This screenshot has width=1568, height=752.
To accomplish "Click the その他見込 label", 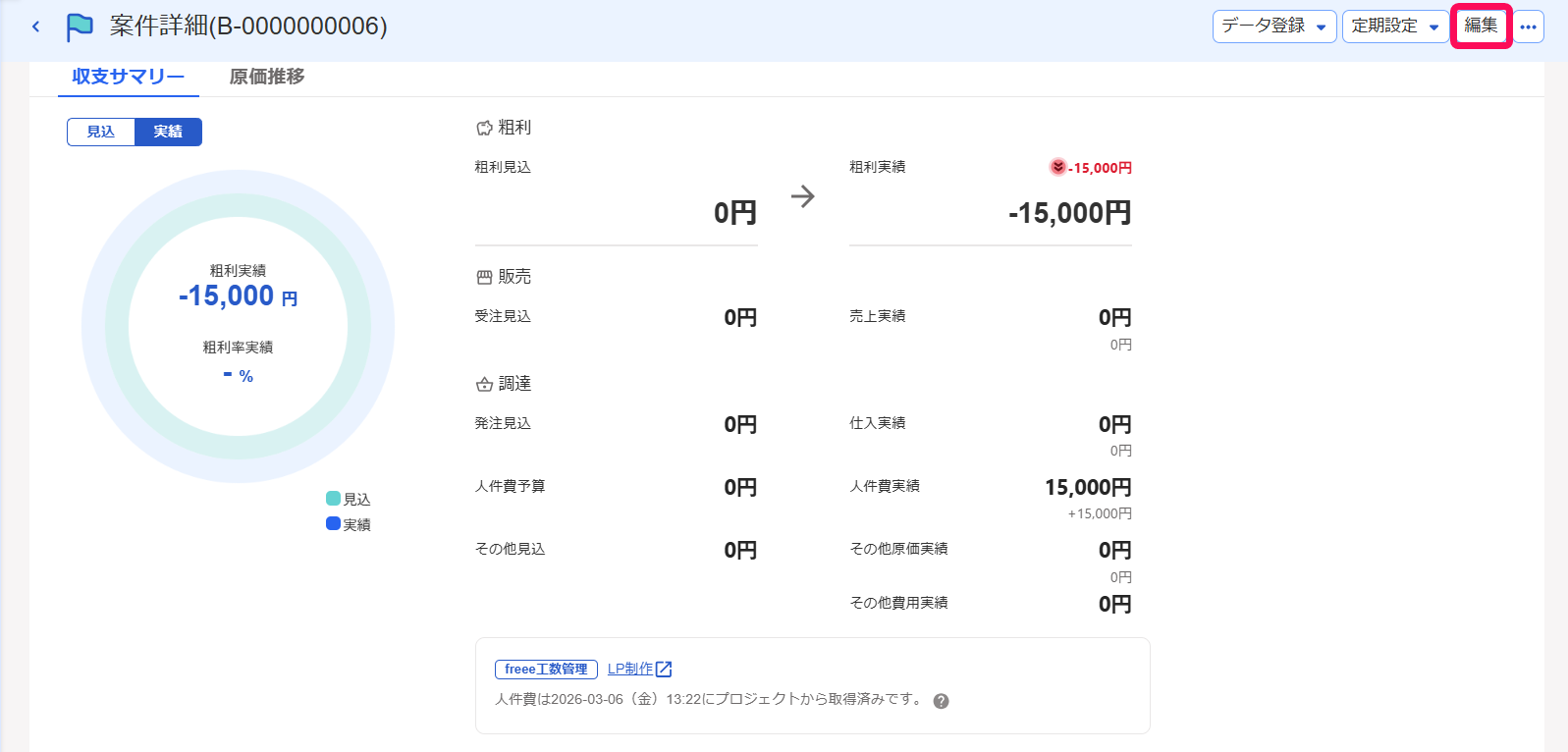I will [x=511, y=549].
